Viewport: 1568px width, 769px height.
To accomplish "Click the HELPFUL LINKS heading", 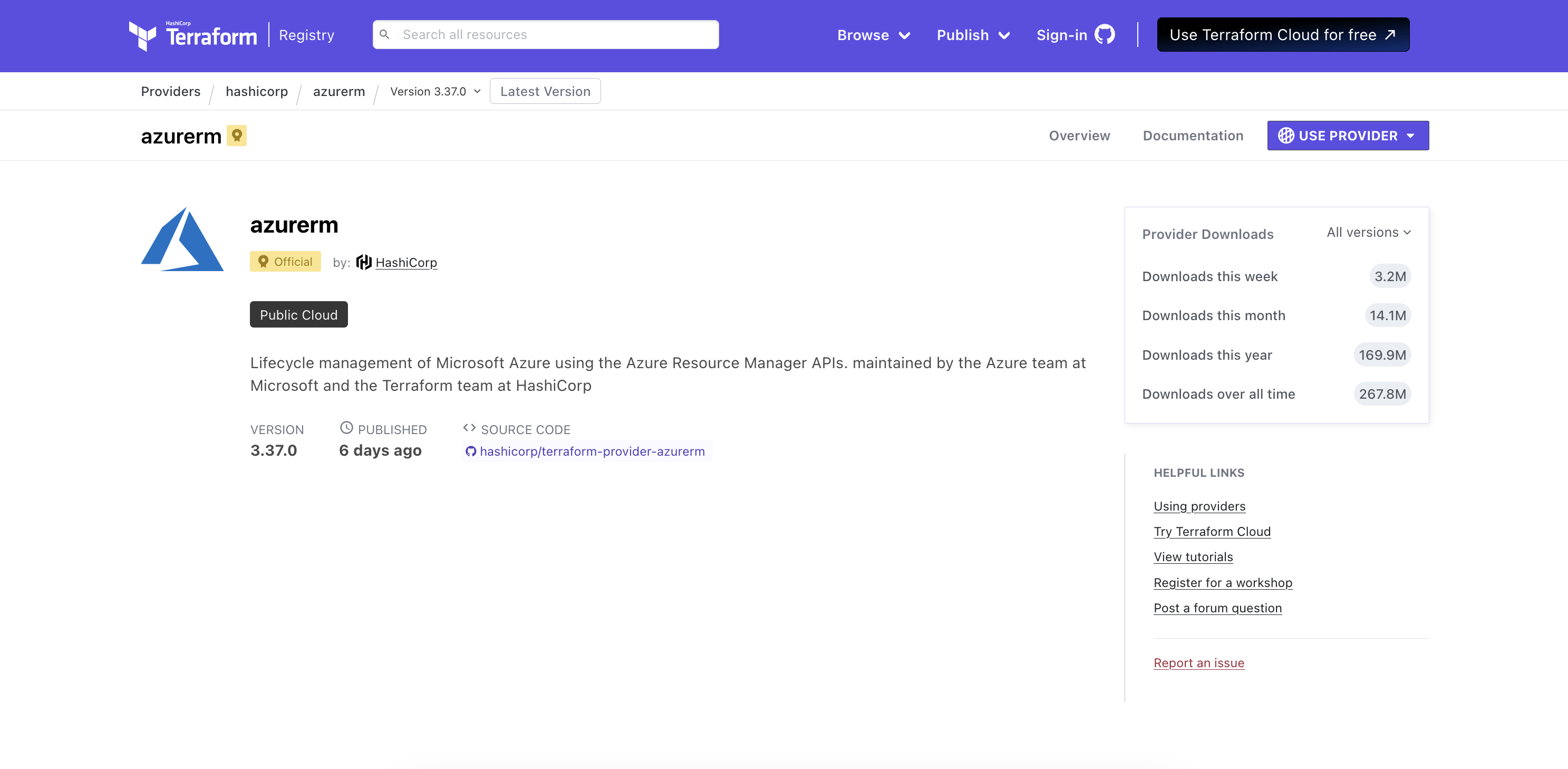I will (1199, 473).
